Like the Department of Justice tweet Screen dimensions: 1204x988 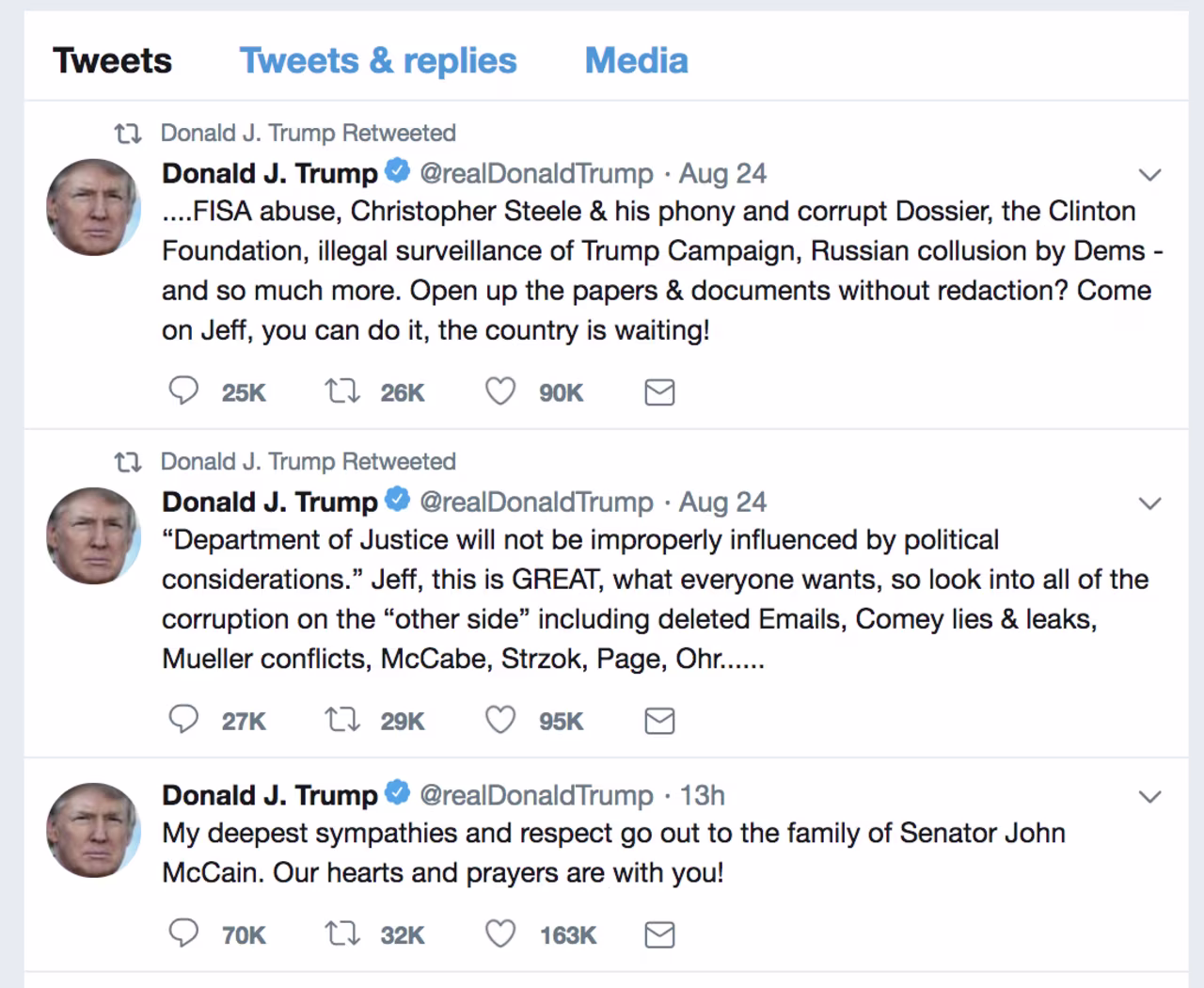(500, 720)
